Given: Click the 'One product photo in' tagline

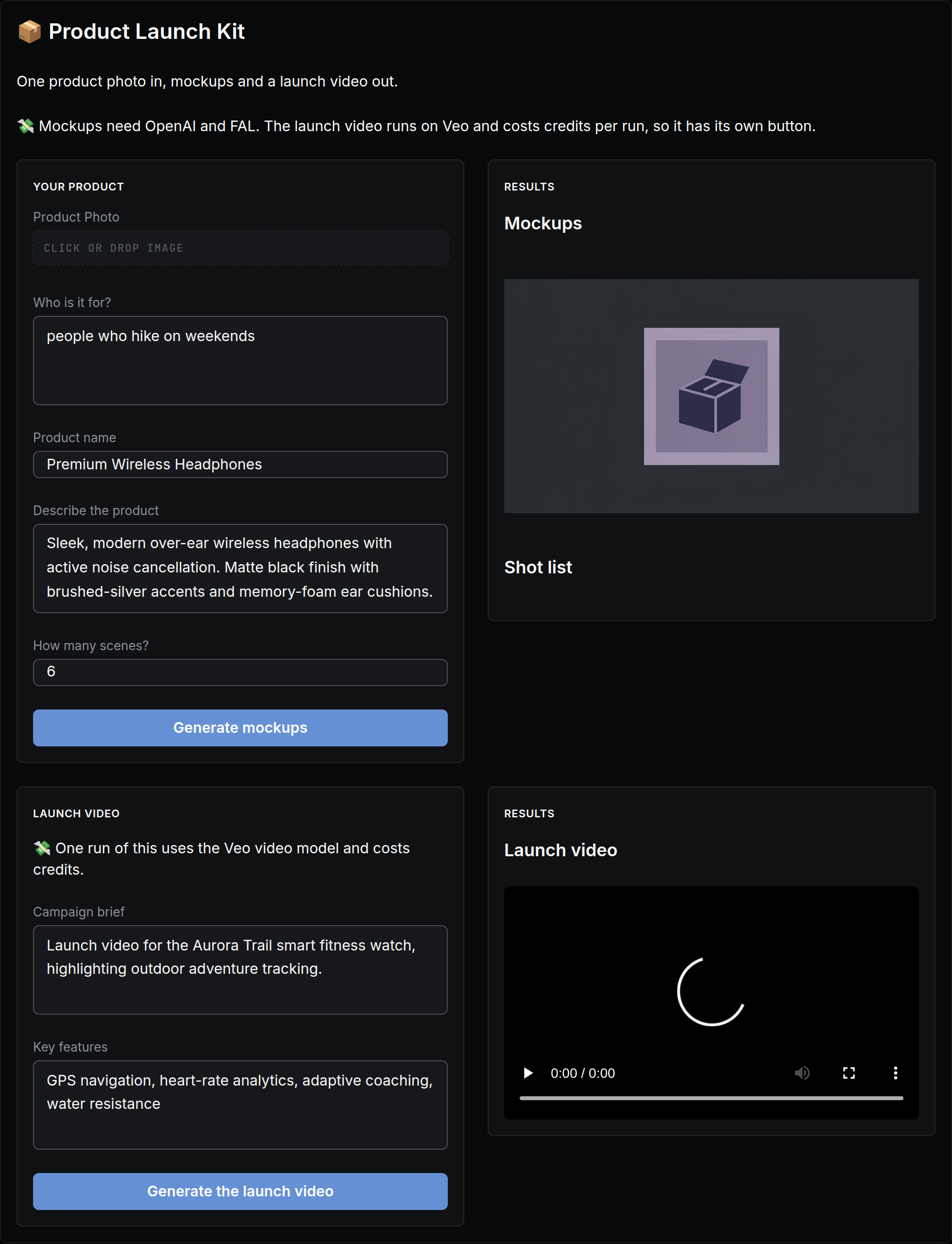Looking at the screenshot, I should [x=207, y=81].
